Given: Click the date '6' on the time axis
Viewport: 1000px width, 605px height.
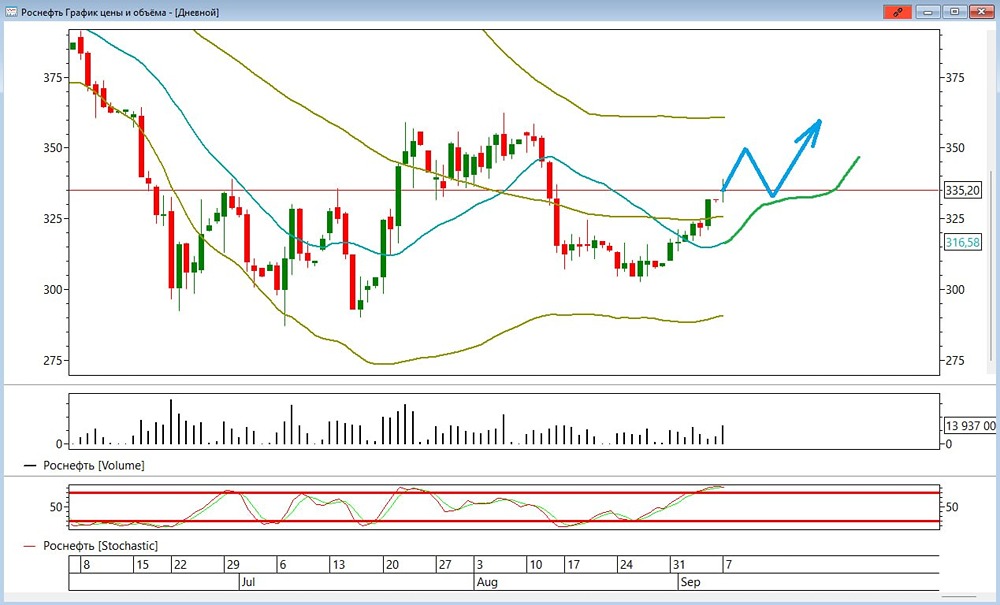Looking at the screenshot, I should tap(283, 565).
